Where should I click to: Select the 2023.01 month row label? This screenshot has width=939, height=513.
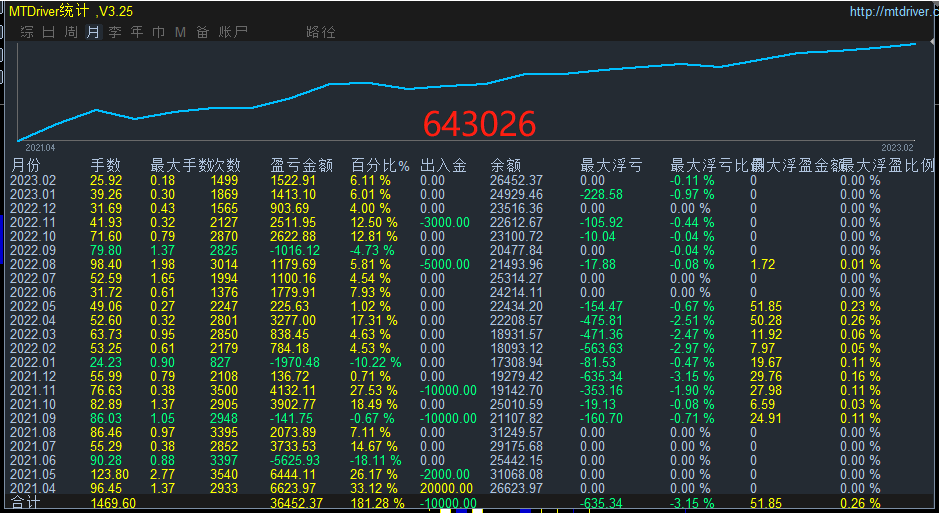coord(34,195)
